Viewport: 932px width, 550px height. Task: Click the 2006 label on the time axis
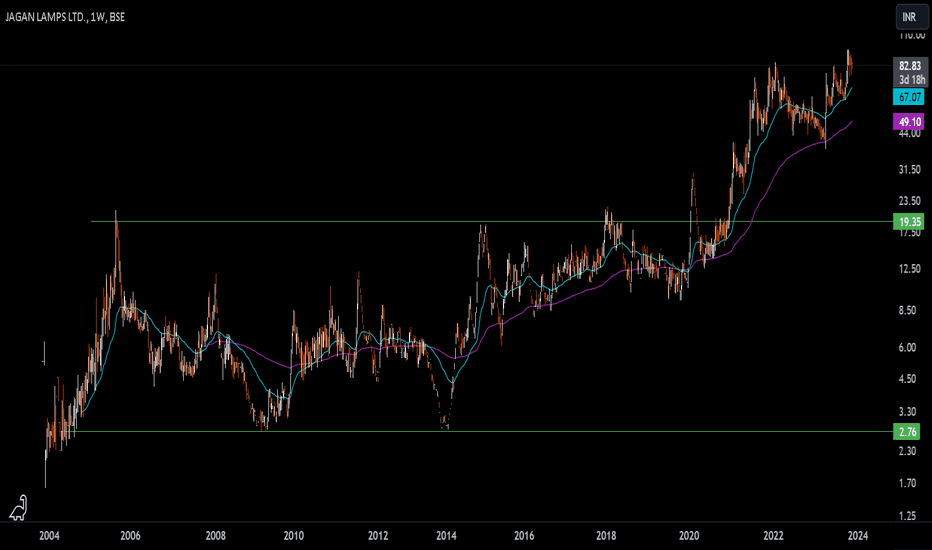point(130,536)
